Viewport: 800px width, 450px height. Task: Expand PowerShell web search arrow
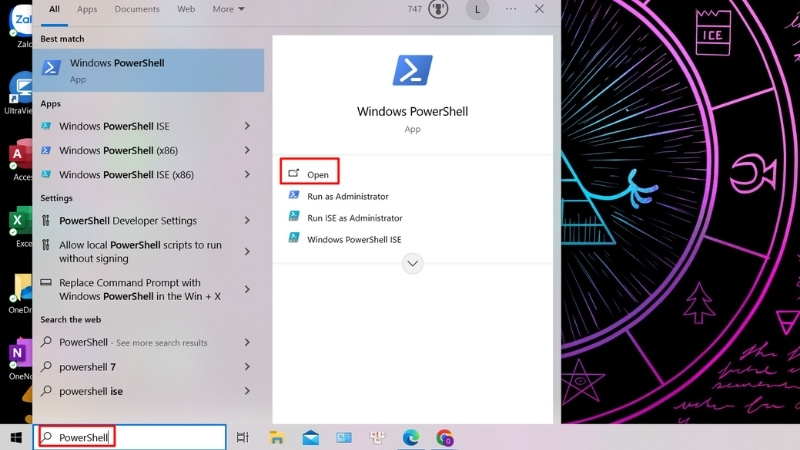point(247,342)
